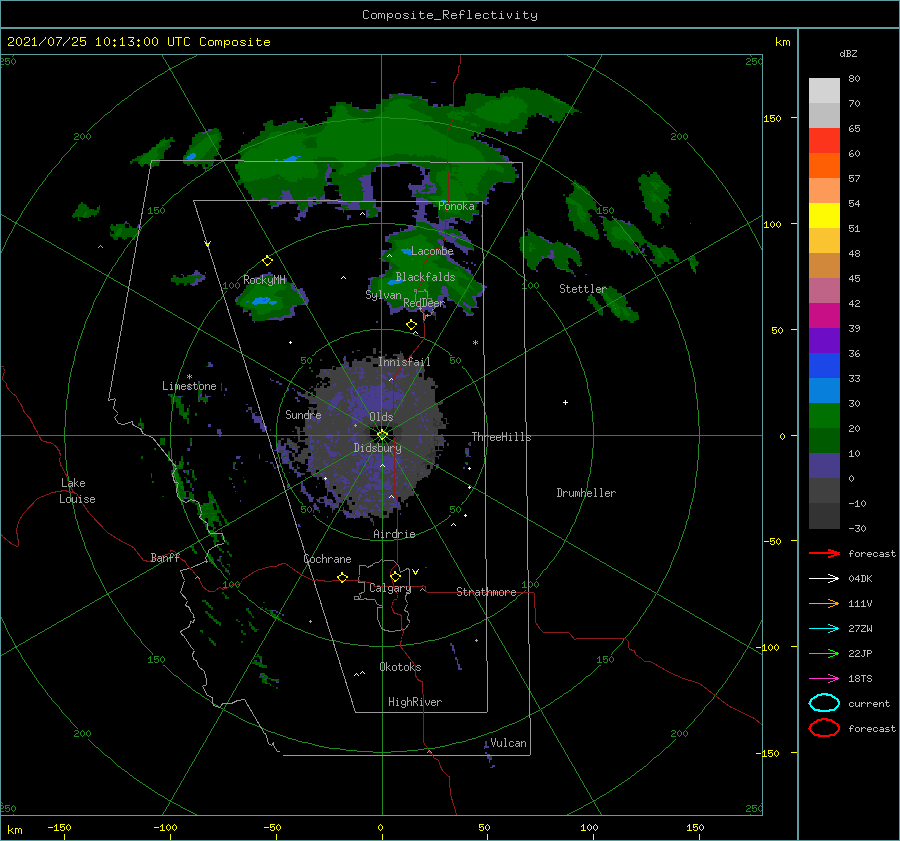Click the HighRiver city label
Viewport: 900px width, 841px height.
coord(415,702)
